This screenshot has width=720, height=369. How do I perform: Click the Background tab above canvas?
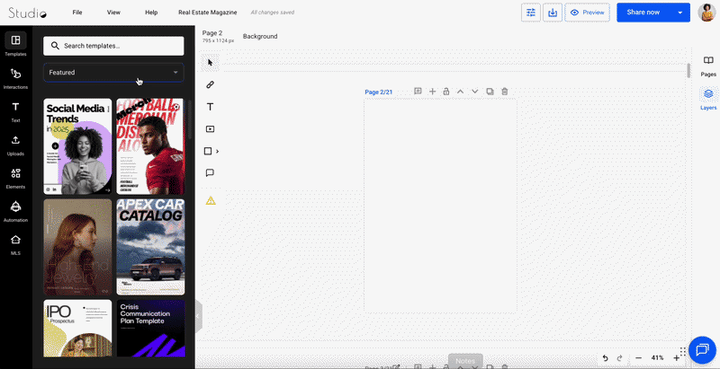coord(260,36)
